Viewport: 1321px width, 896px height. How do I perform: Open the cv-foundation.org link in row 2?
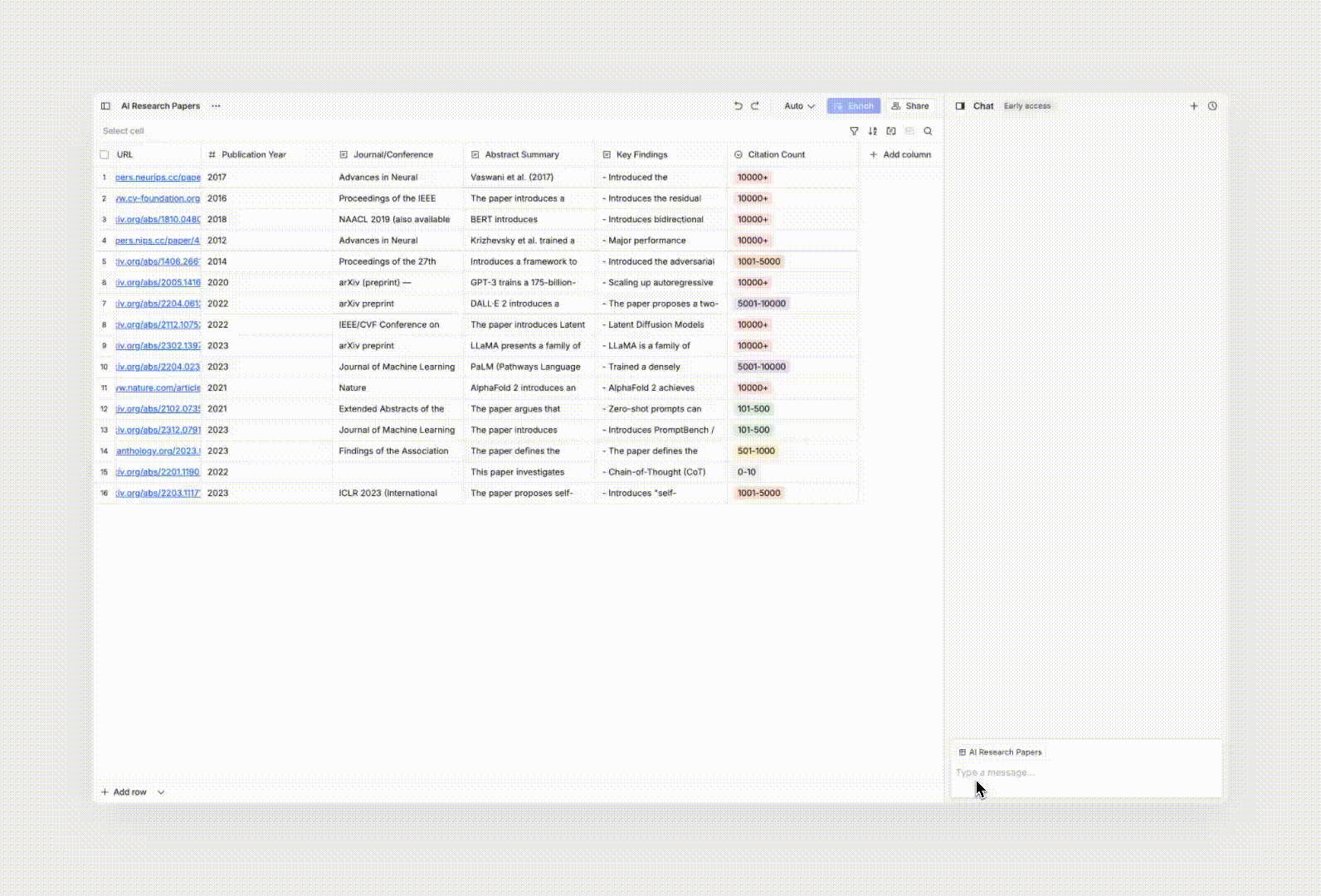[x=158, y=199]
